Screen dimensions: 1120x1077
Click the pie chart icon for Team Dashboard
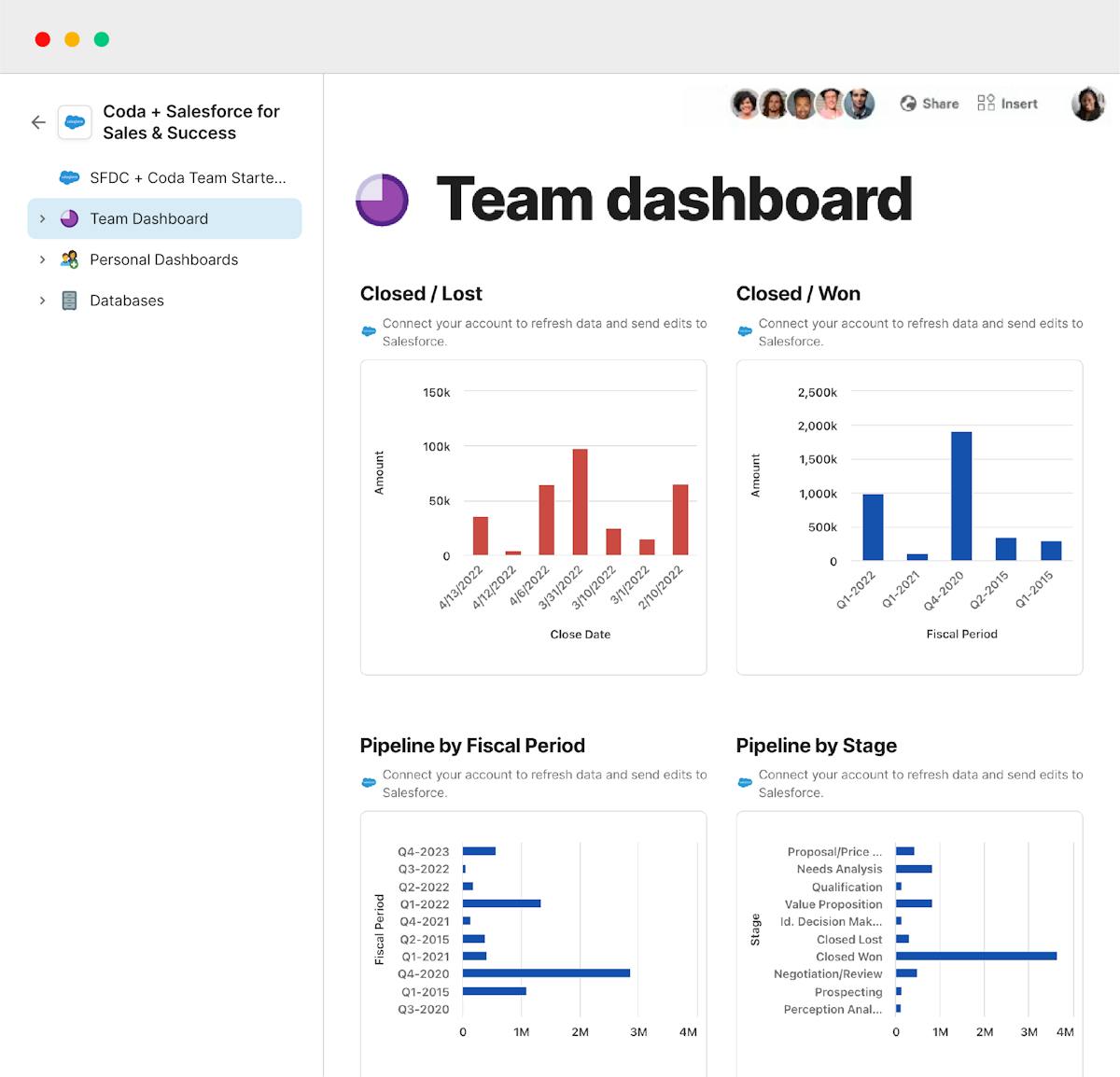coord(69,218)
